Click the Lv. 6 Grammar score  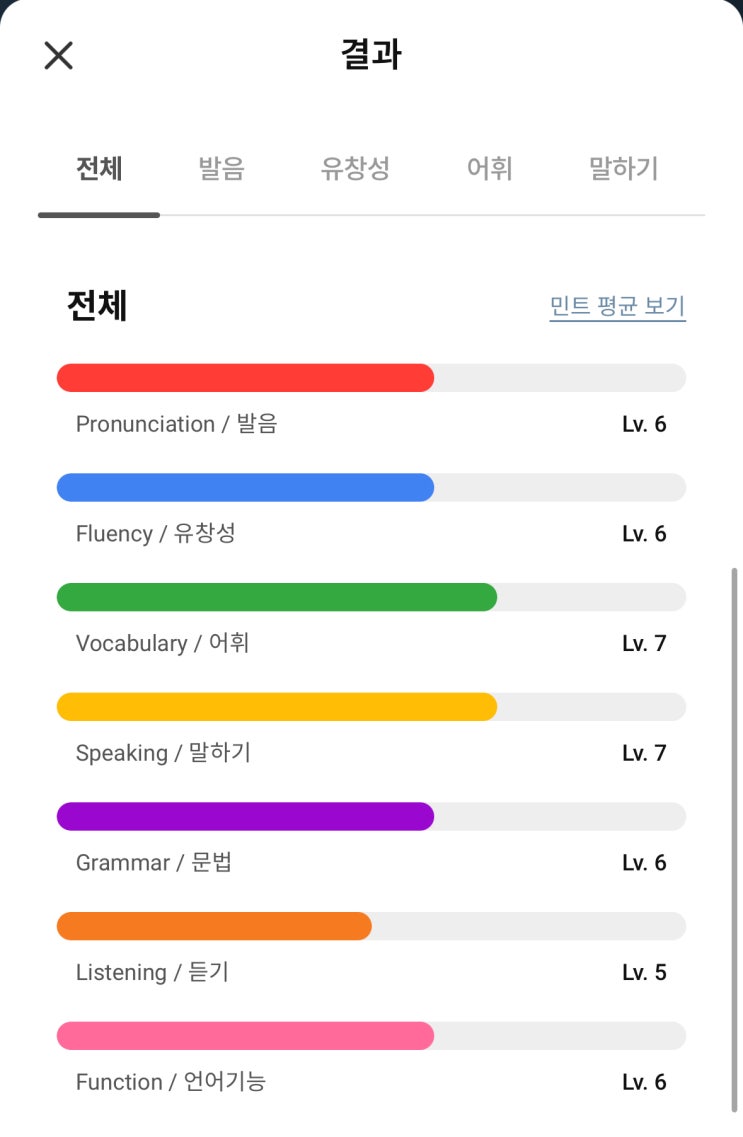[644, 863]
